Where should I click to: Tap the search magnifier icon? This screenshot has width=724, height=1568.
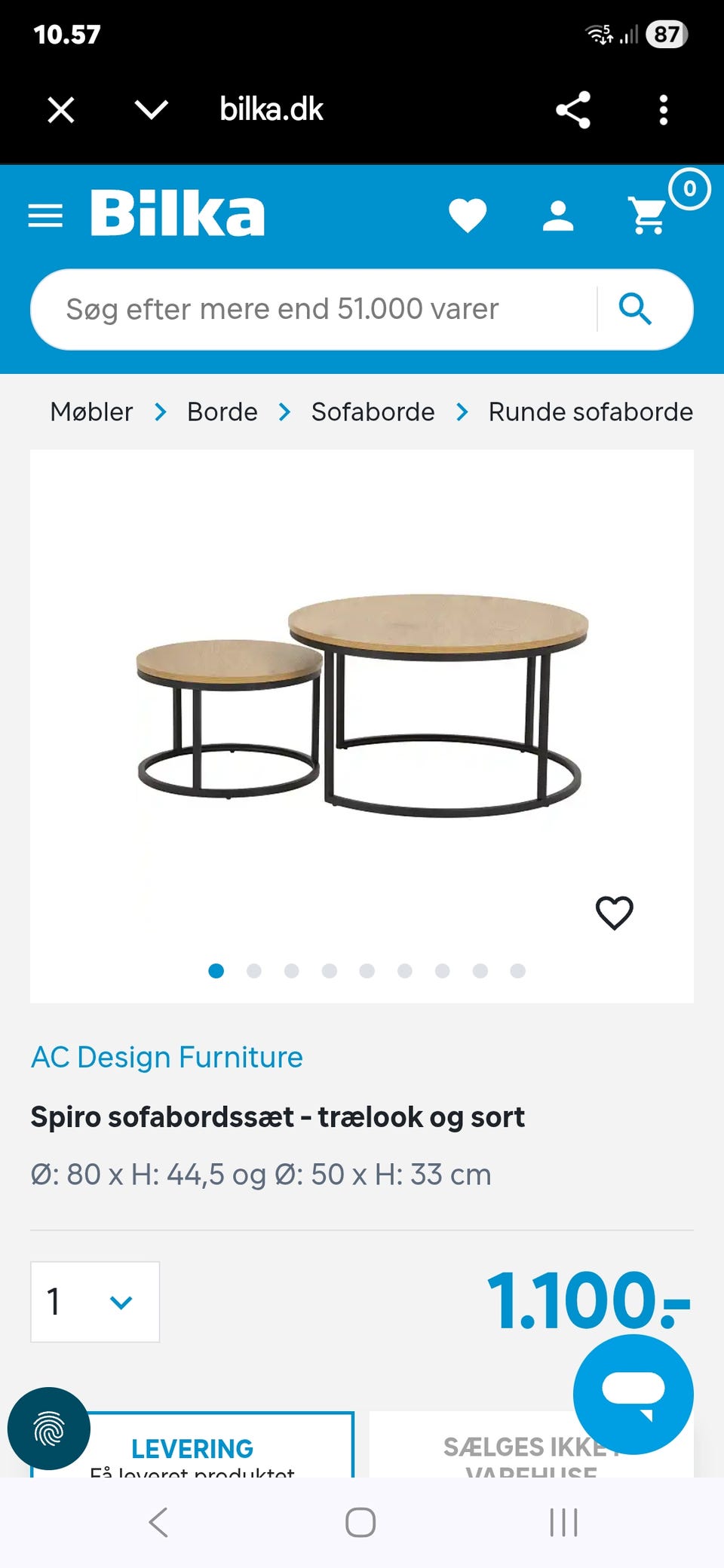pyautogui.click(x=635, y=309)
